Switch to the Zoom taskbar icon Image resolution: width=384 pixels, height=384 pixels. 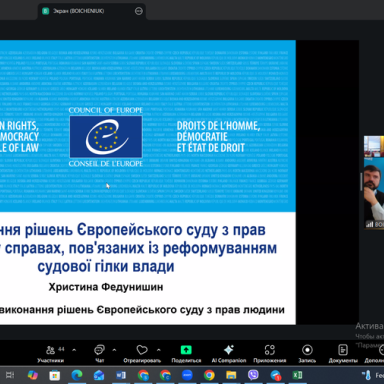click(x=187, y=375)
